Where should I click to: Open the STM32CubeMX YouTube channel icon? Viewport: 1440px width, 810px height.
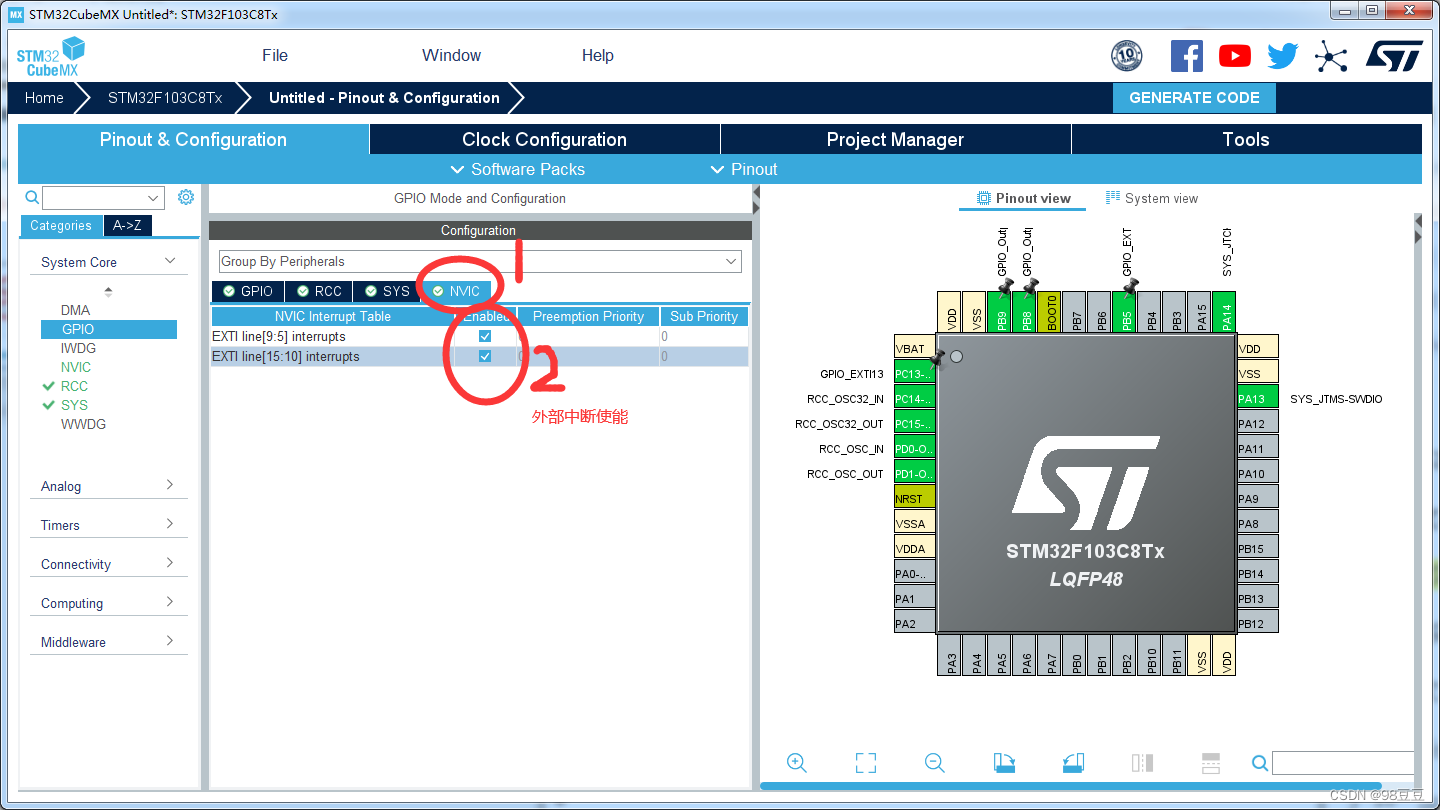[1234, 56]
